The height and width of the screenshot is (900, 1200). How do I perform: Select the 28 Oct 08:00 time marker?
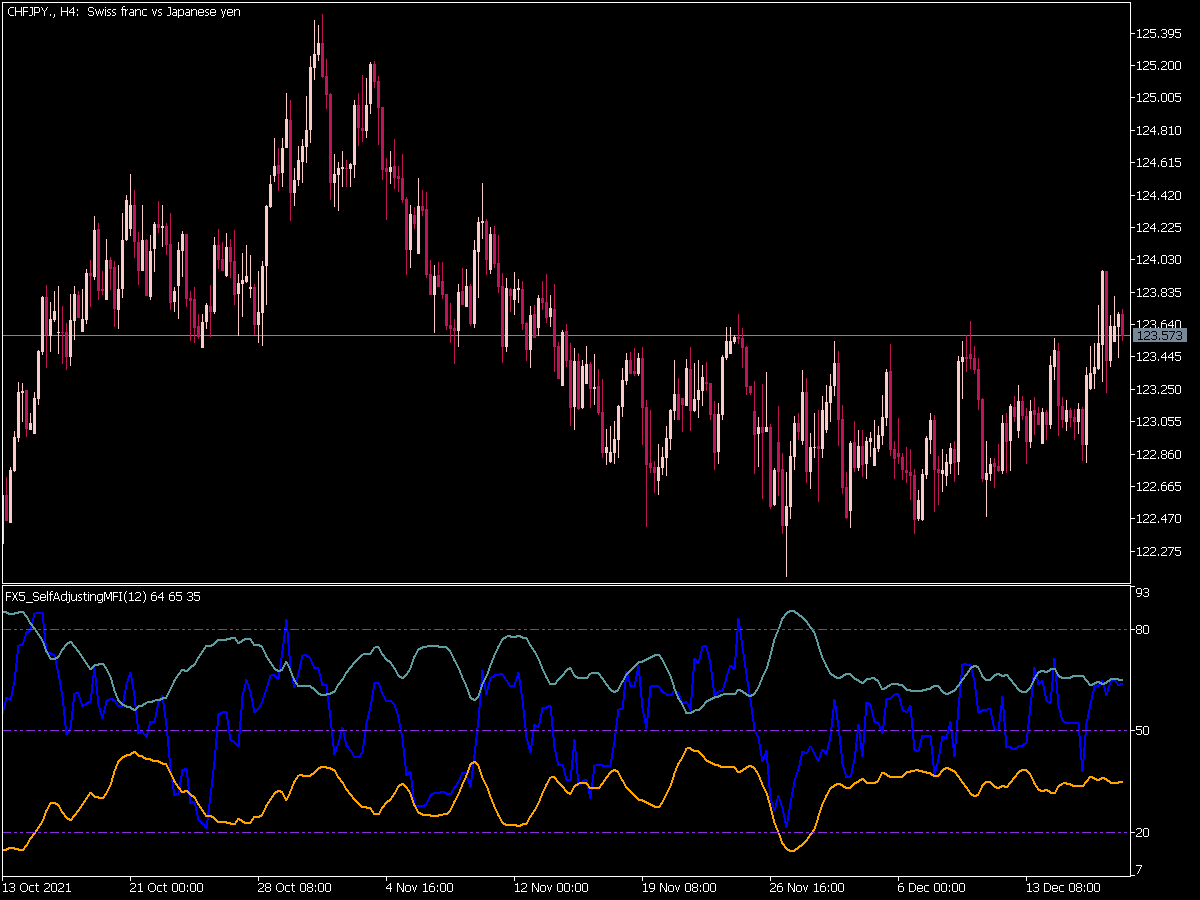pyautogui.click(x=294, y=887)
